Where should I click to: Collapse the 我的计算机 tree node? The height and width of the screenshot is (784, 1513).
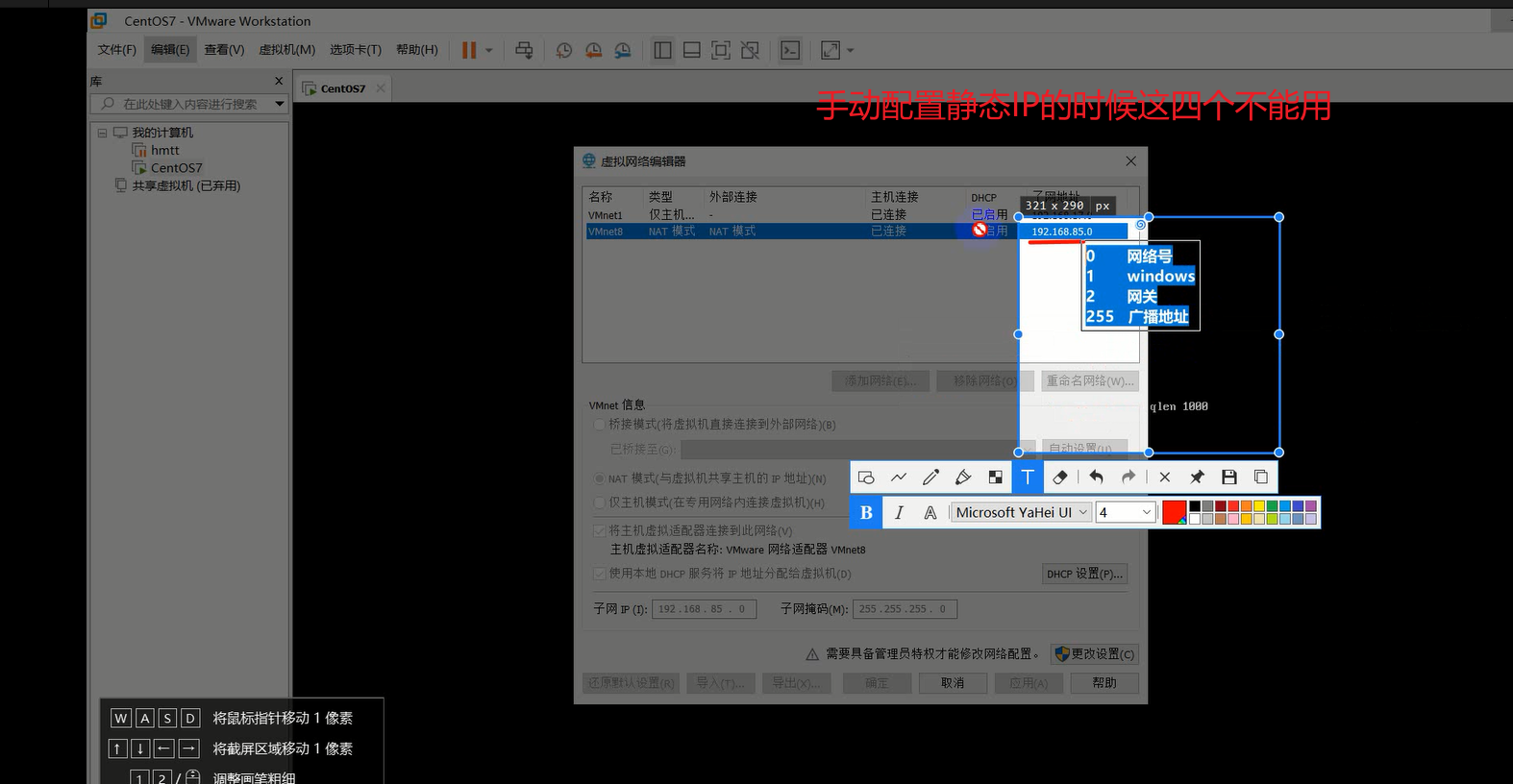tap(102, 133)
